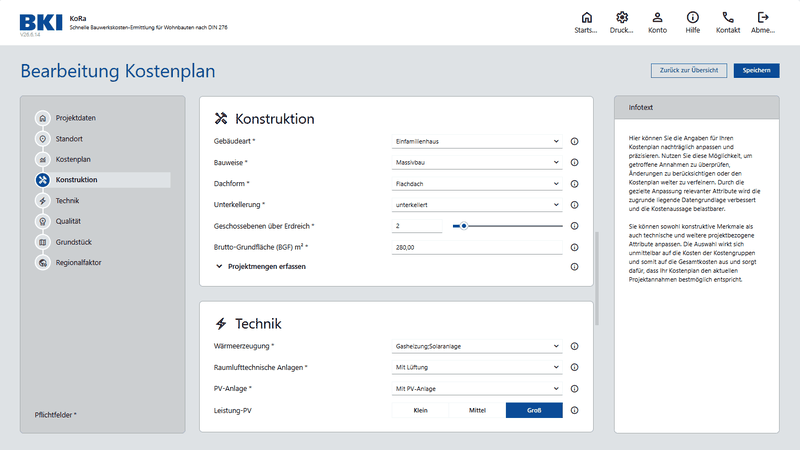Adjust the Geschossebenen slider handle

[x=464, y=226]
